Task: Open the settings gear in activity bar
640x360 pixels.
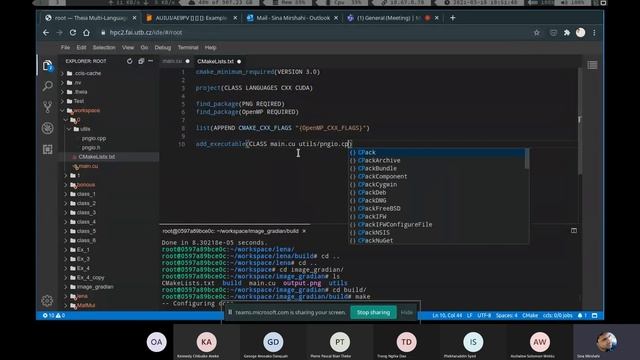Action: tap(47, 301)
